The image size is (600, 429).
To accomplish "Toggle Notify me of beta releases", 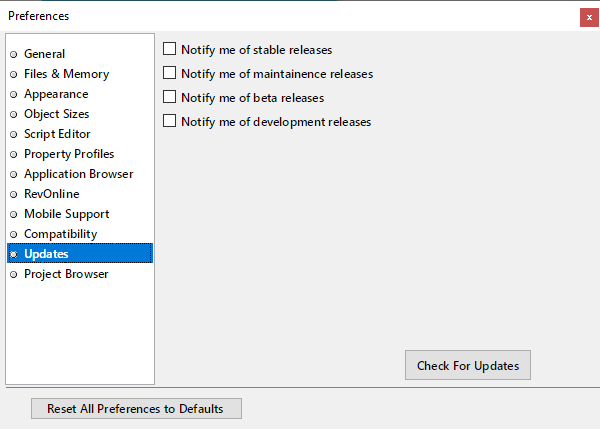I will [x=170, y=97].
